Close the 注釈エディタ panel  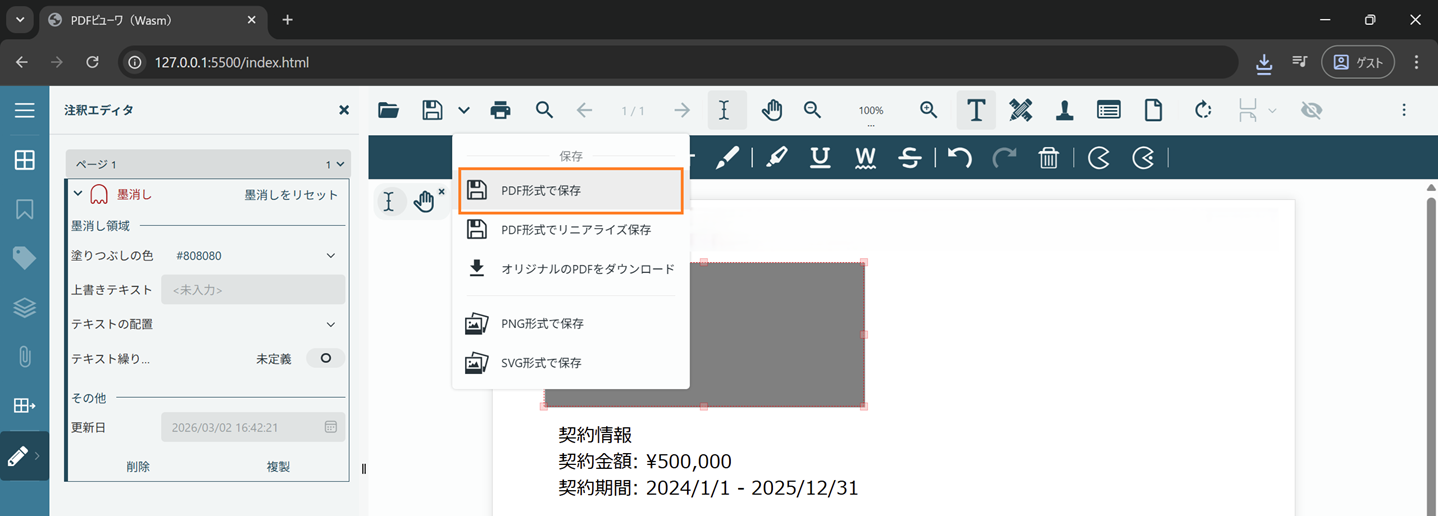pyautogui.click(x=344, y=110)
